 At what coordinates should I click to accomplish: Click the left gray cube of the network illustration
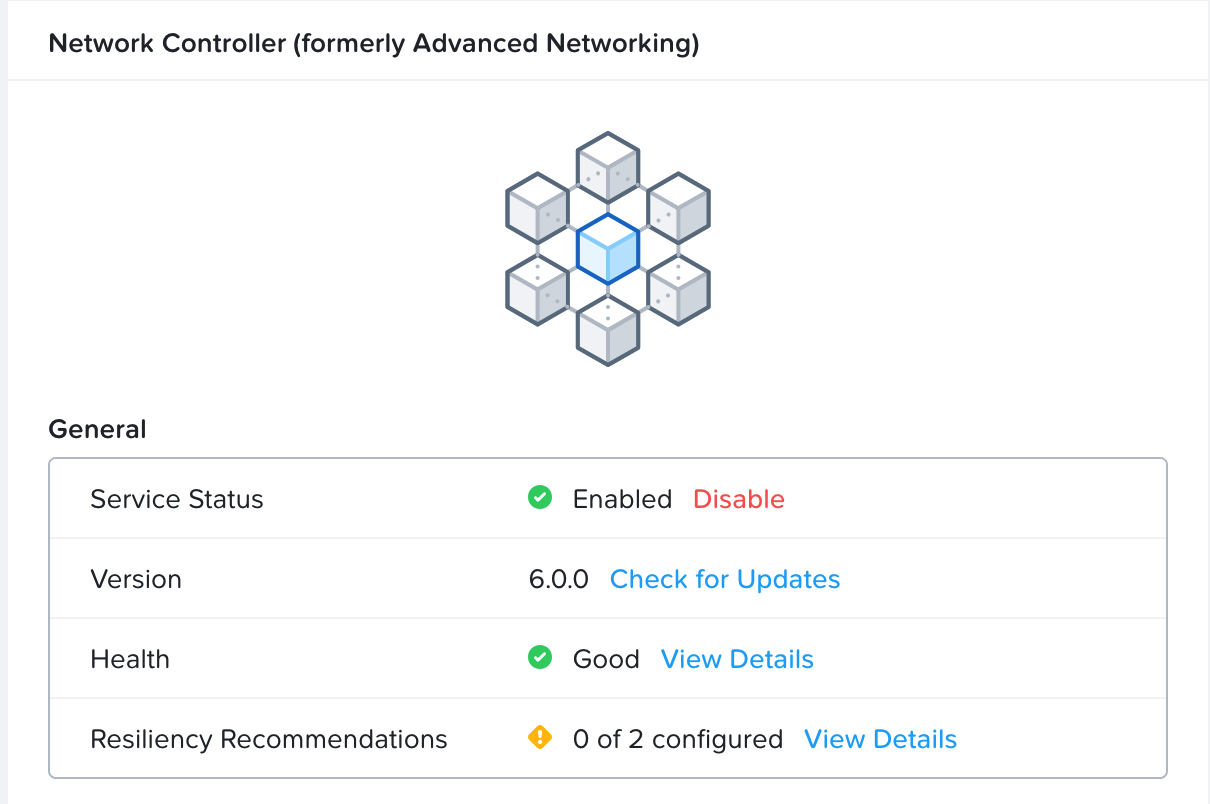tap(537, 207)
